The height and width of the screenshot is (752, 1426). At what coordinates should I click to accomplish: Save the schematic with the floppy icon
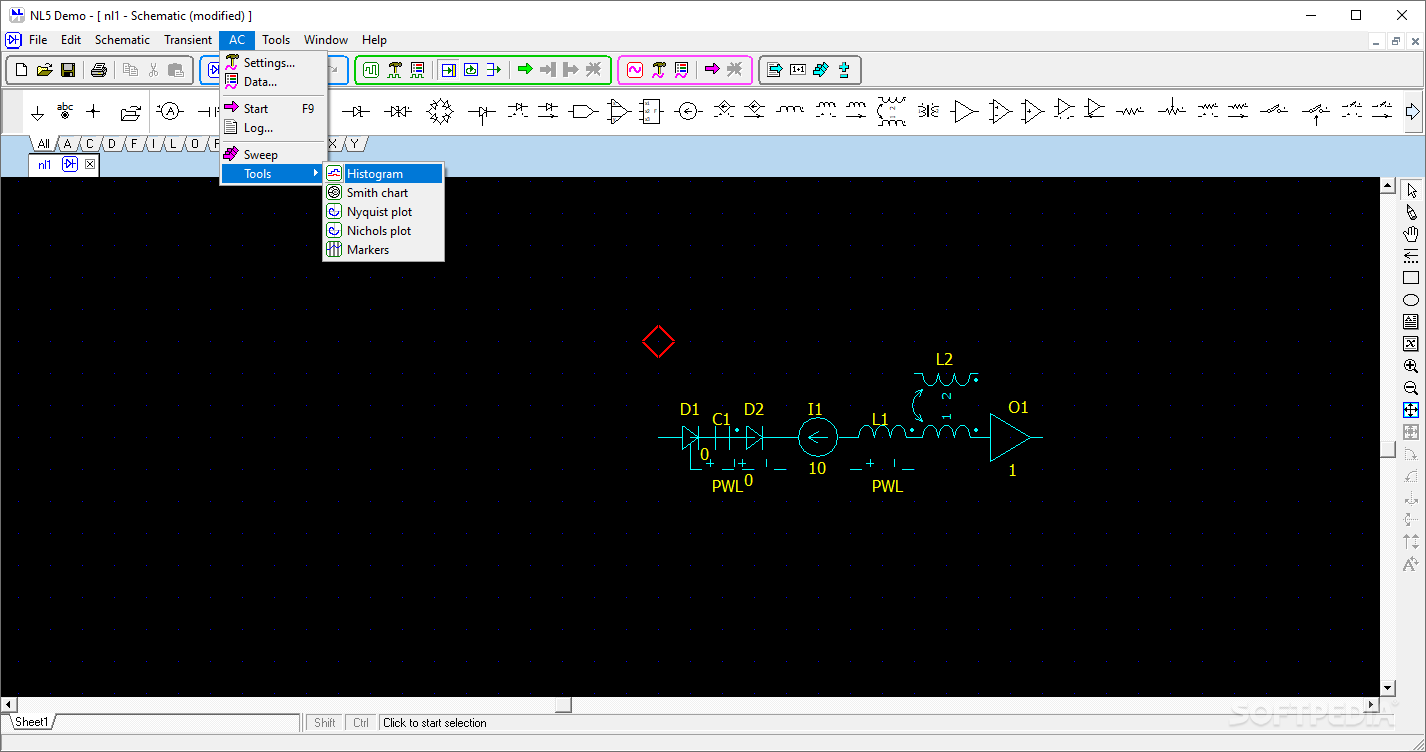(68, 70)
